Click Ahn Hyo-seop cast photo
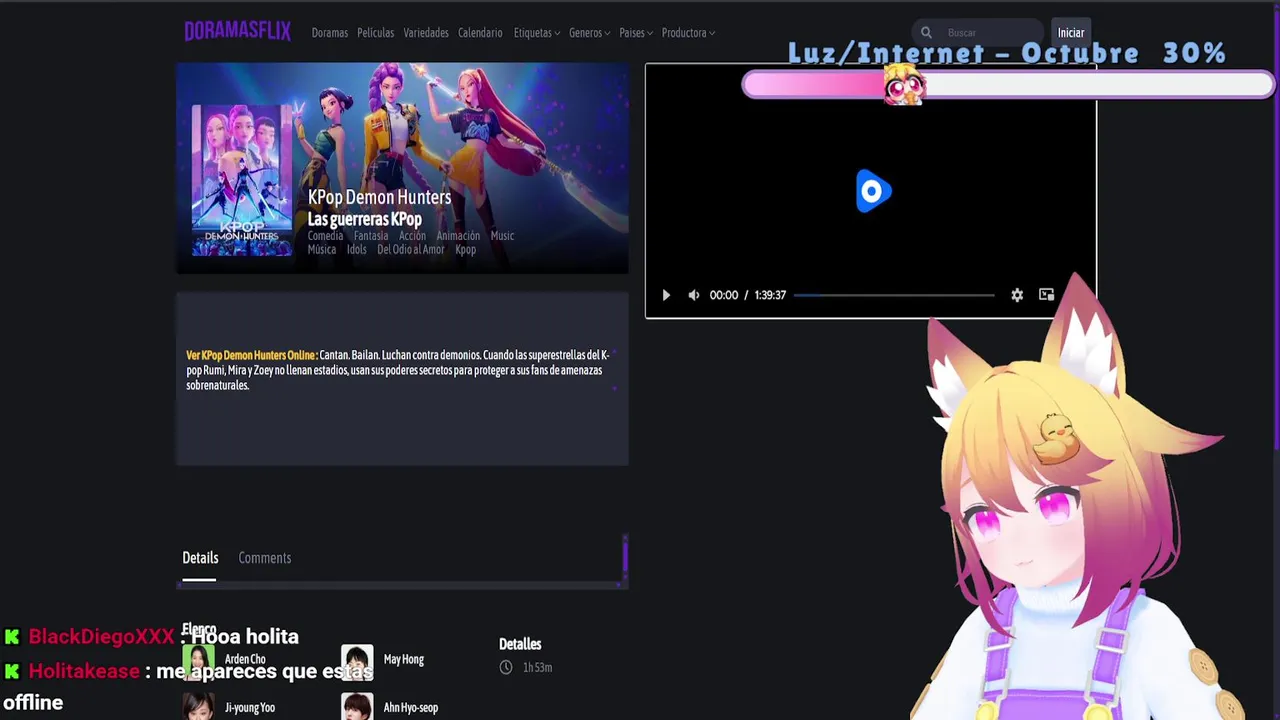The height and width of the screenshot is (720, 1280). point(357,706)
